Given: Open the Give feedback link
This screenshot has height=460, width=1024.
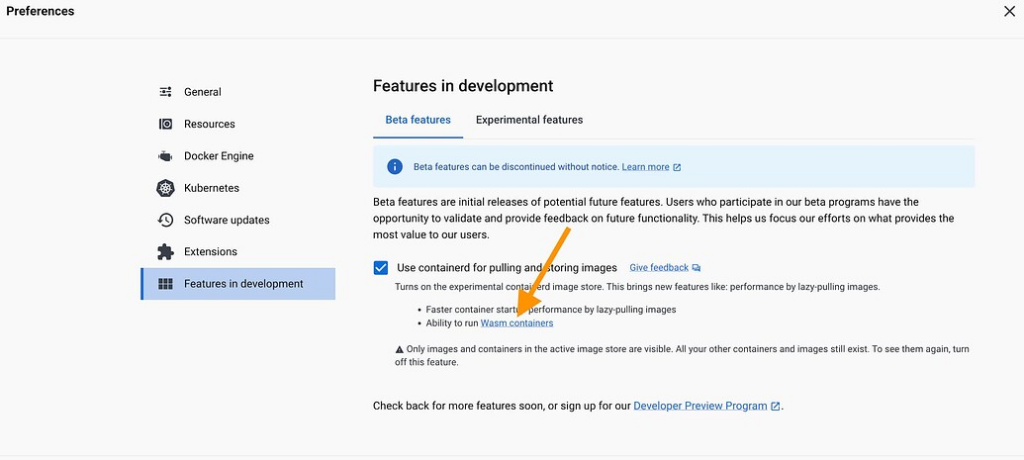Looking at the screenshot, I should [659, 268].
